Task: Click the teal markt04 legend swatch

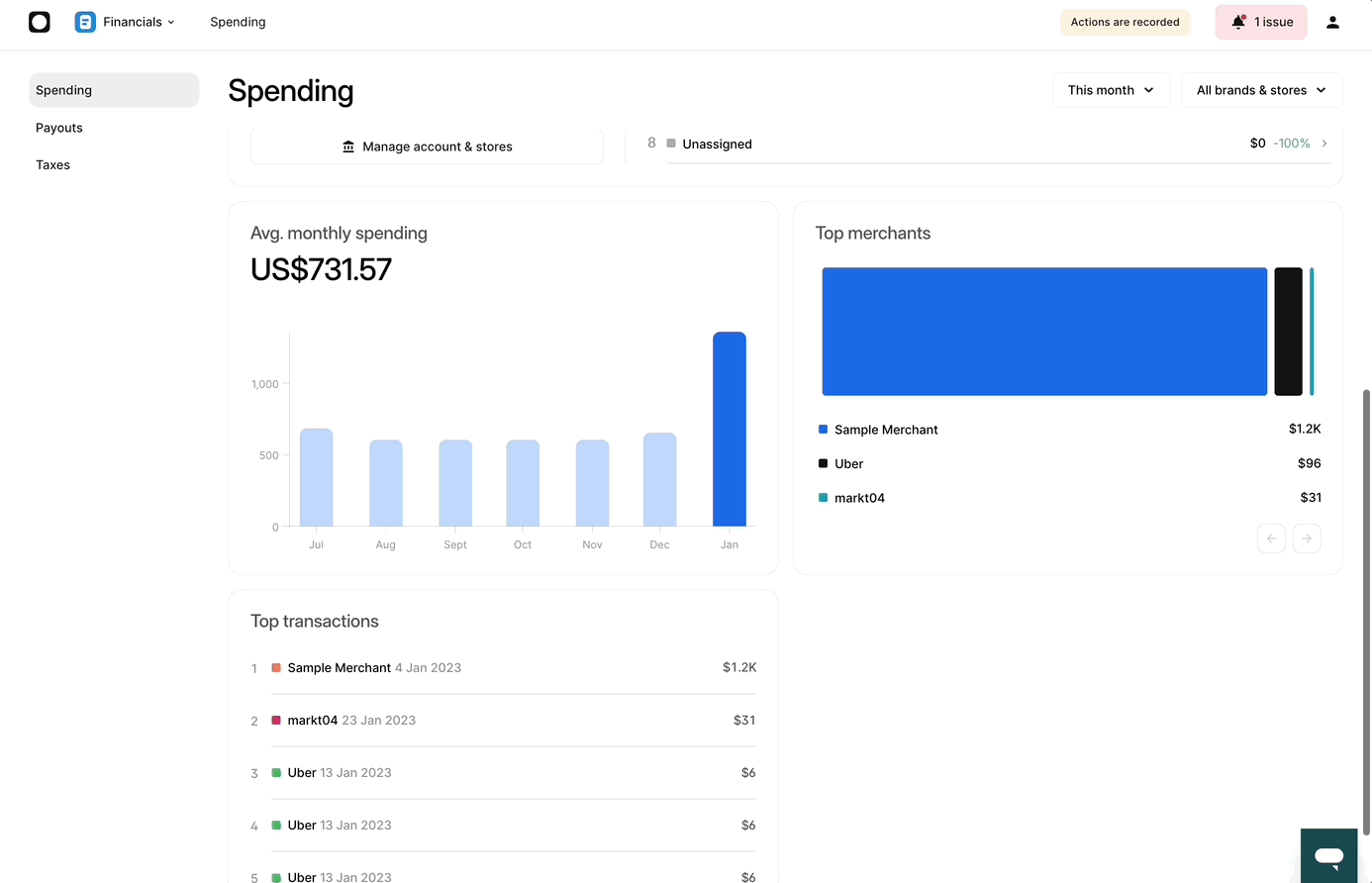Action: coord(823,498)
